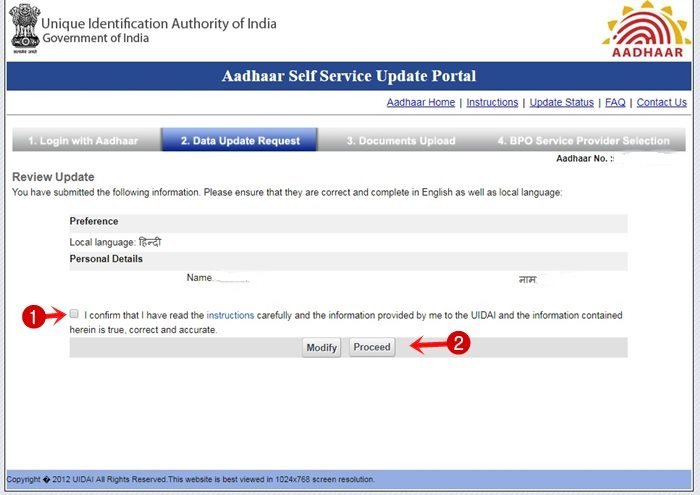
Task: Follow the blue instructions link in confirmation text
Action: click(230, 315)
